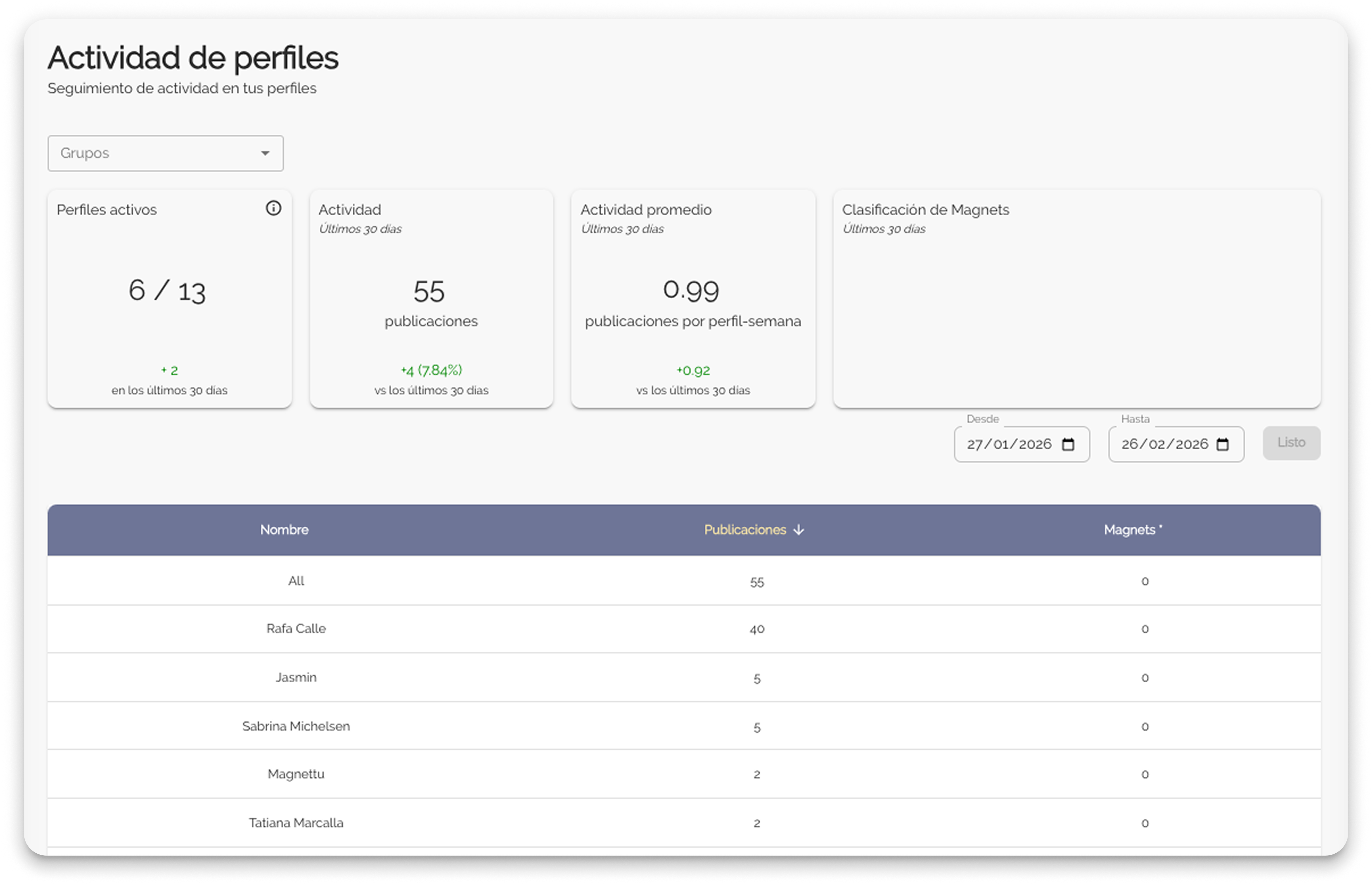Click the Clasificación de Magnets card
This screenshot has width=1372, height=884.
tap(1076, 299)
